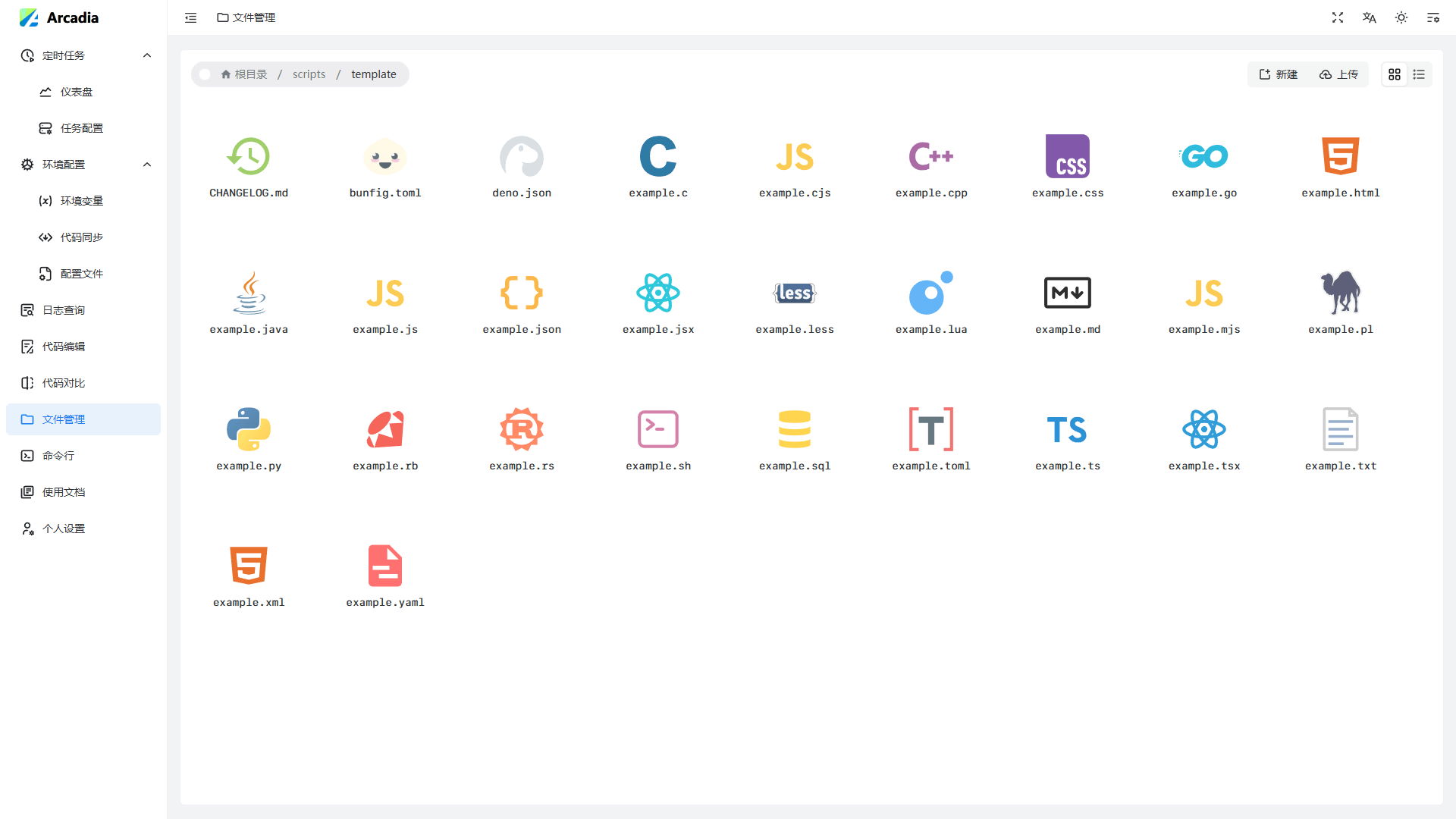Open 日志查询 in the sidebar

64,310
